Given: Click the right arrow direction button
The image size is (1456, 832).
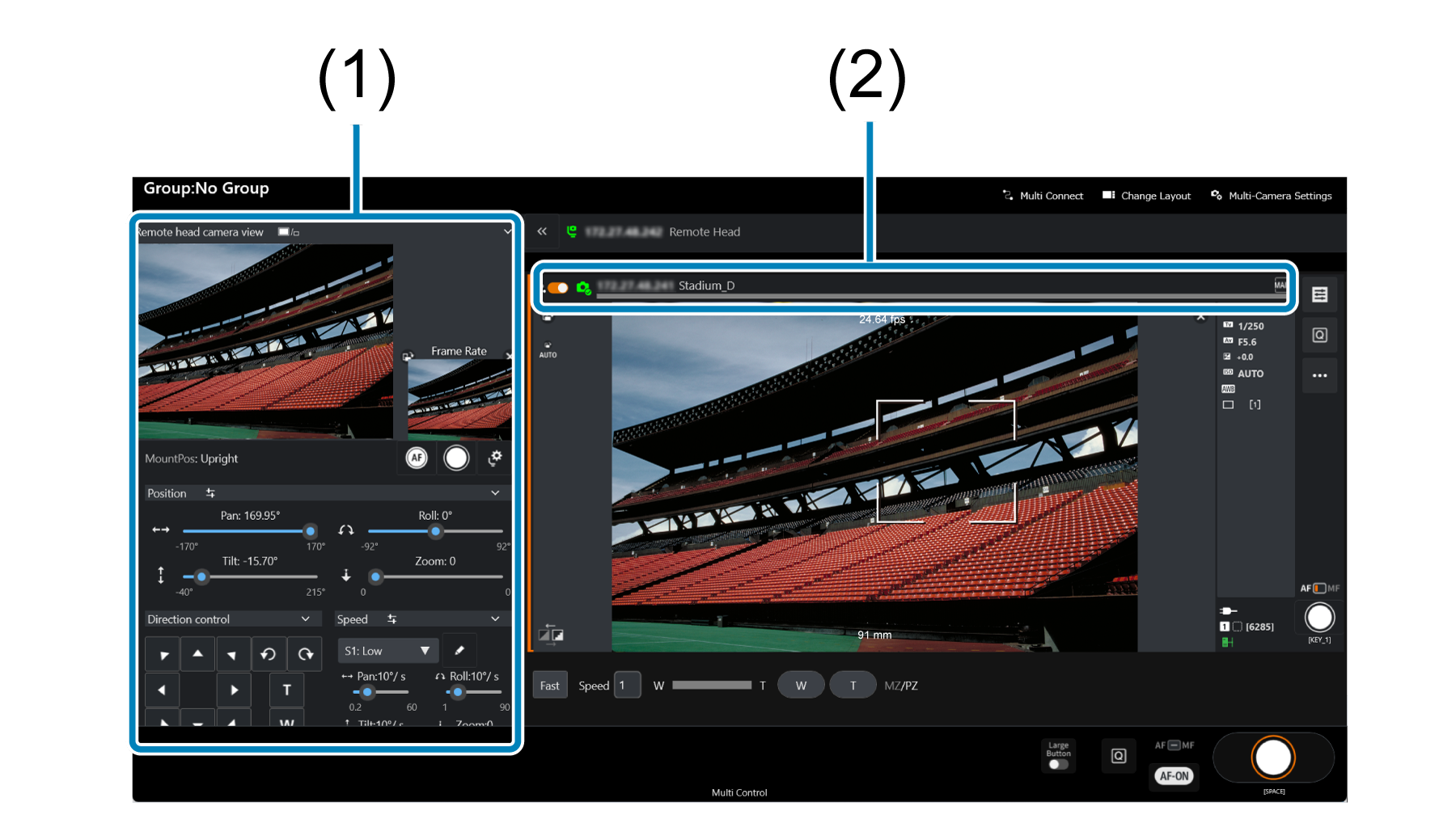Looking at the screenshot, I should point(234,690).
